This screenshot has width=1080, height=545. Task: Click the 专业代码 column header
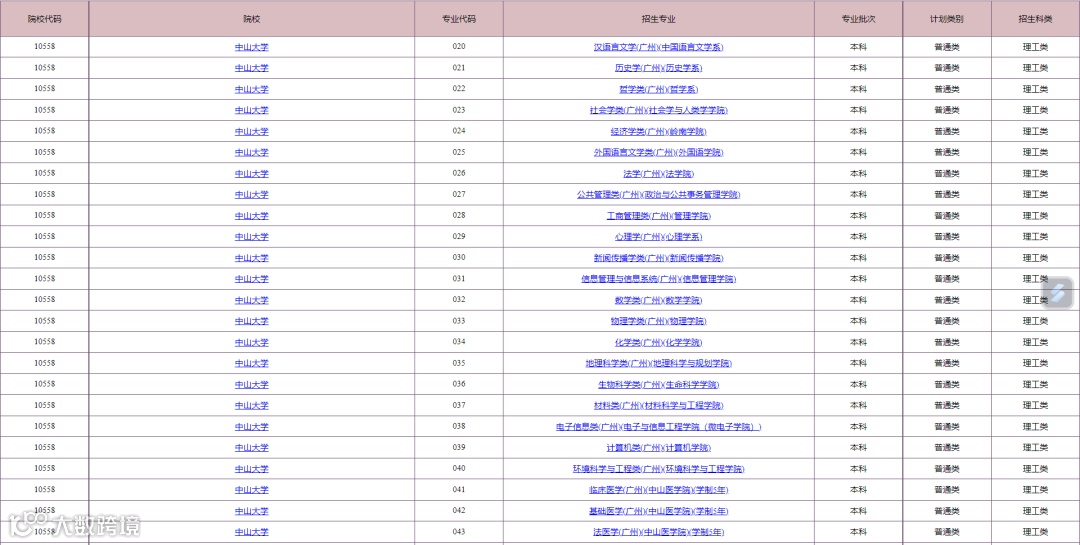pyautogui.click(x=459, y=19)
